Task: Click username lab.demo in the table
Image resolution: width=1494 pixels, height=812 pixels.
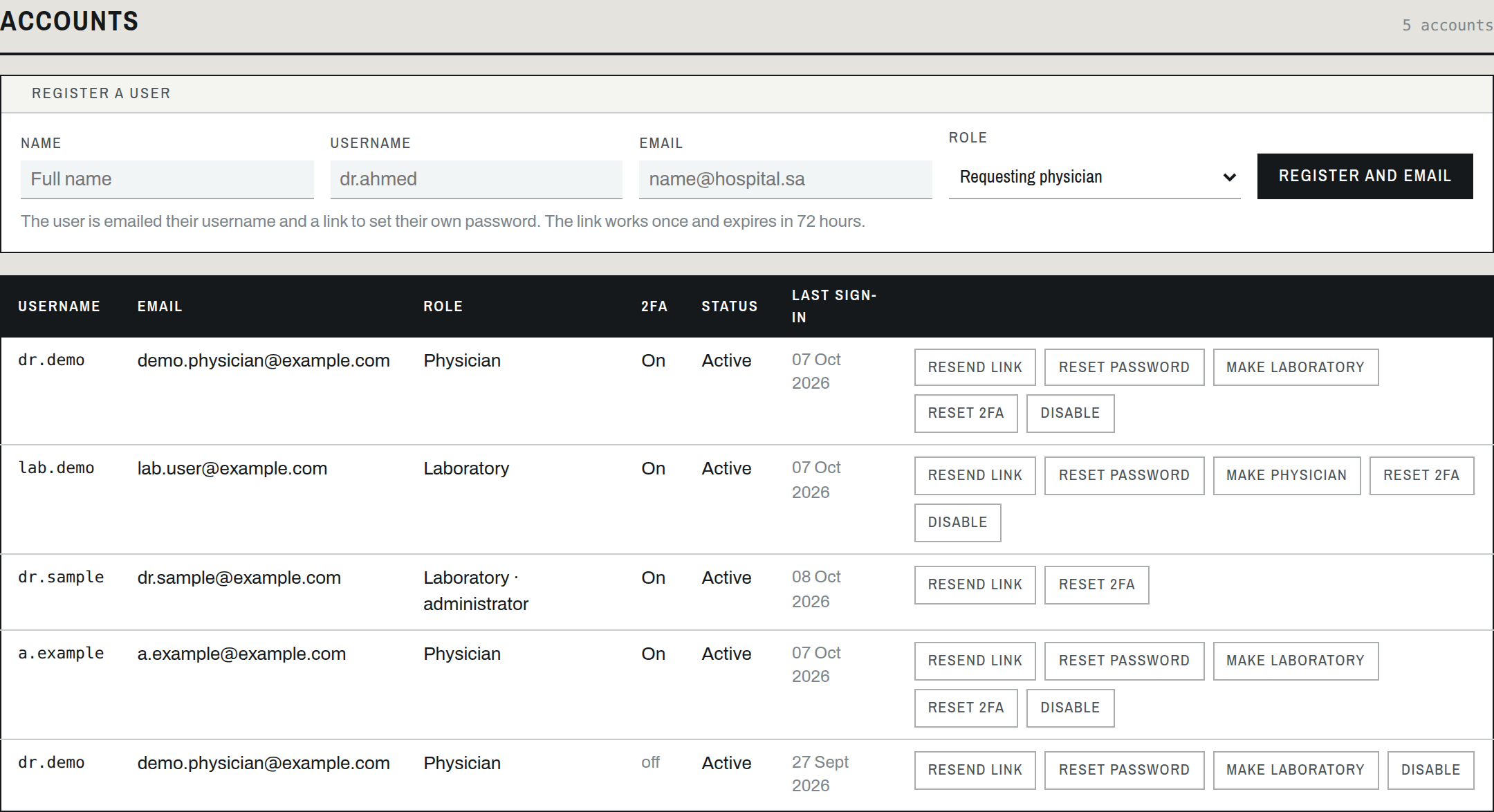Action: pyautogui.click(x=56, y=468)
